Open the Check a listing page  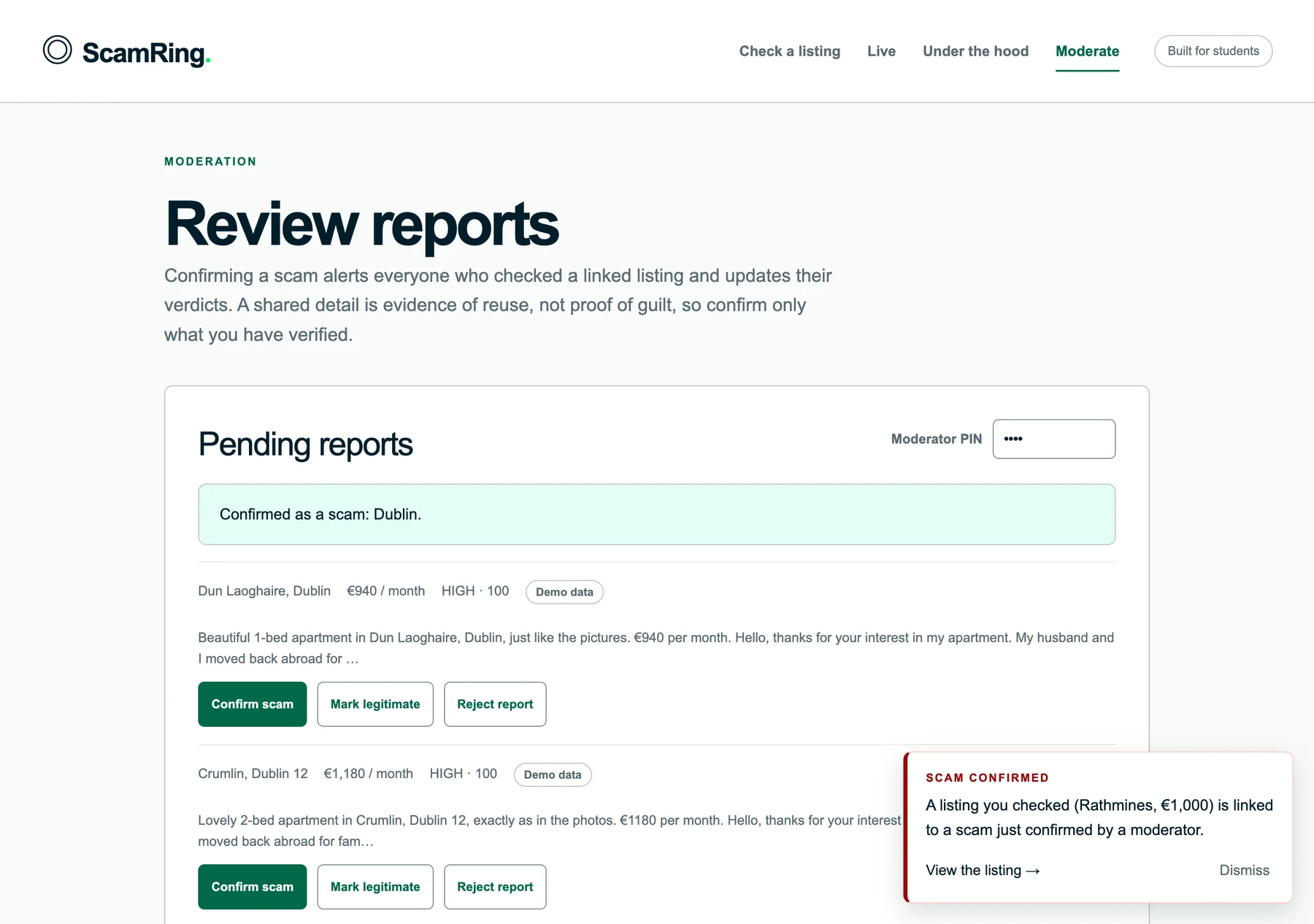tap(789, 51)
